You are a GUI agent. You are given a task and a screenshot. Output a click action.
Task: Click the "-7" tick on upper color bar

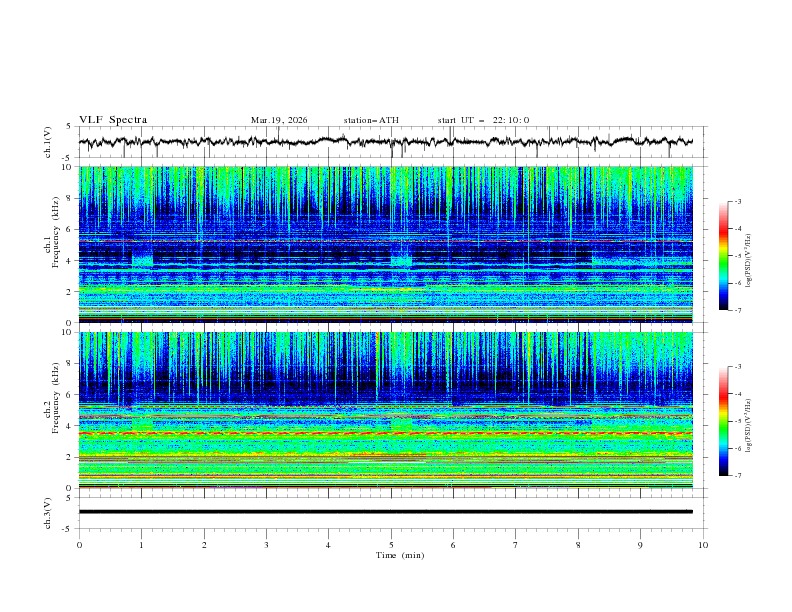tap(737, 310)
